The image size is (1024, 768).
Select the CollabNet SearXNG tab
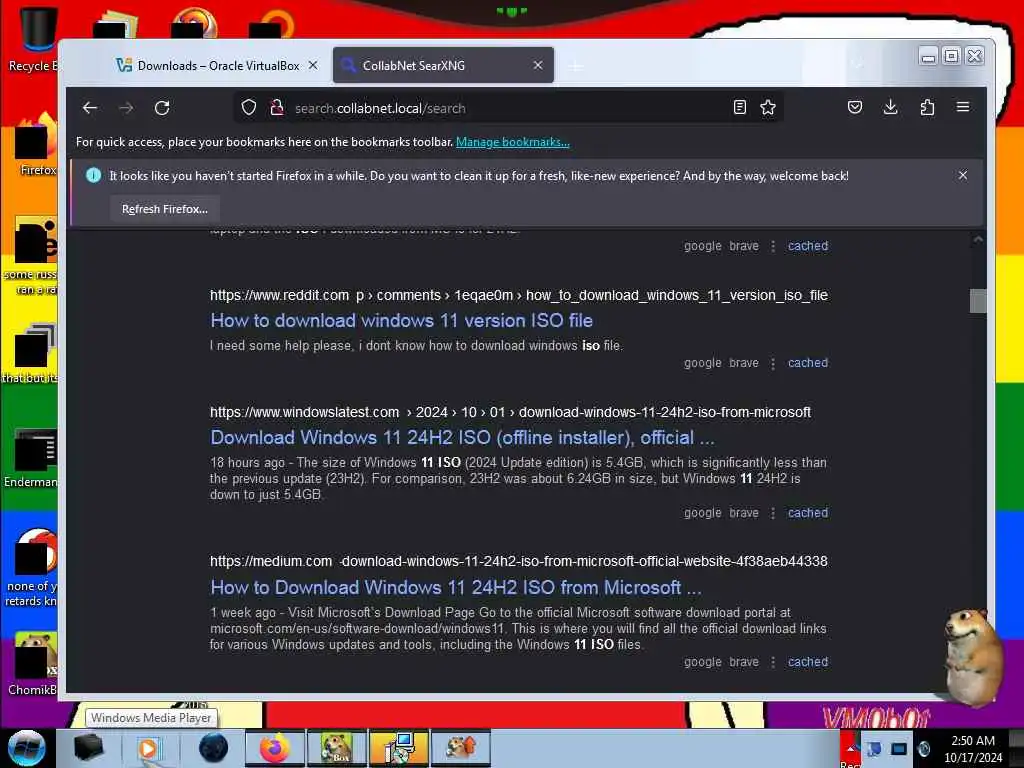click(443, 65)
